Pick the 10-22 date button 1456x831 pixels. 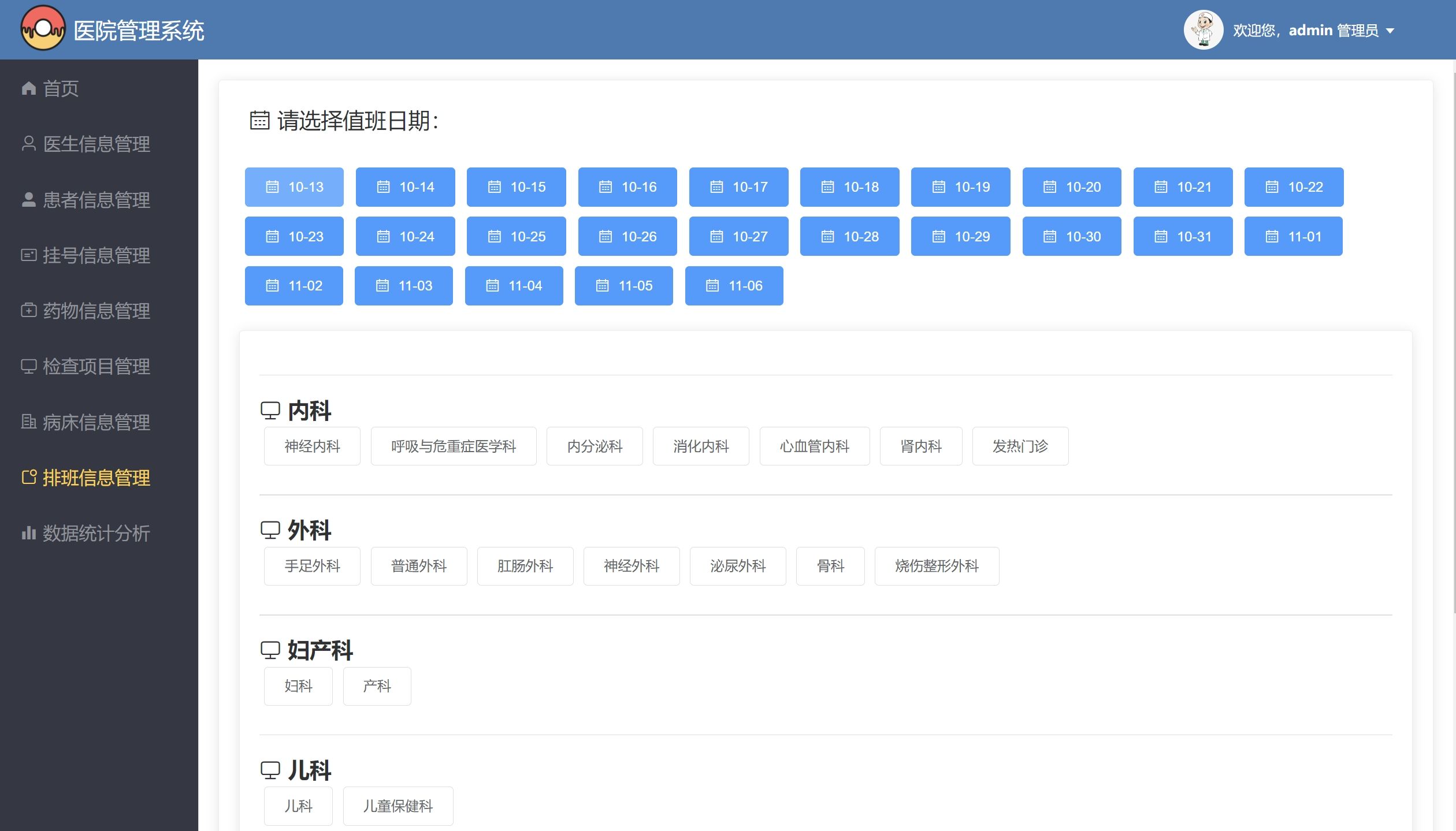1294,187
